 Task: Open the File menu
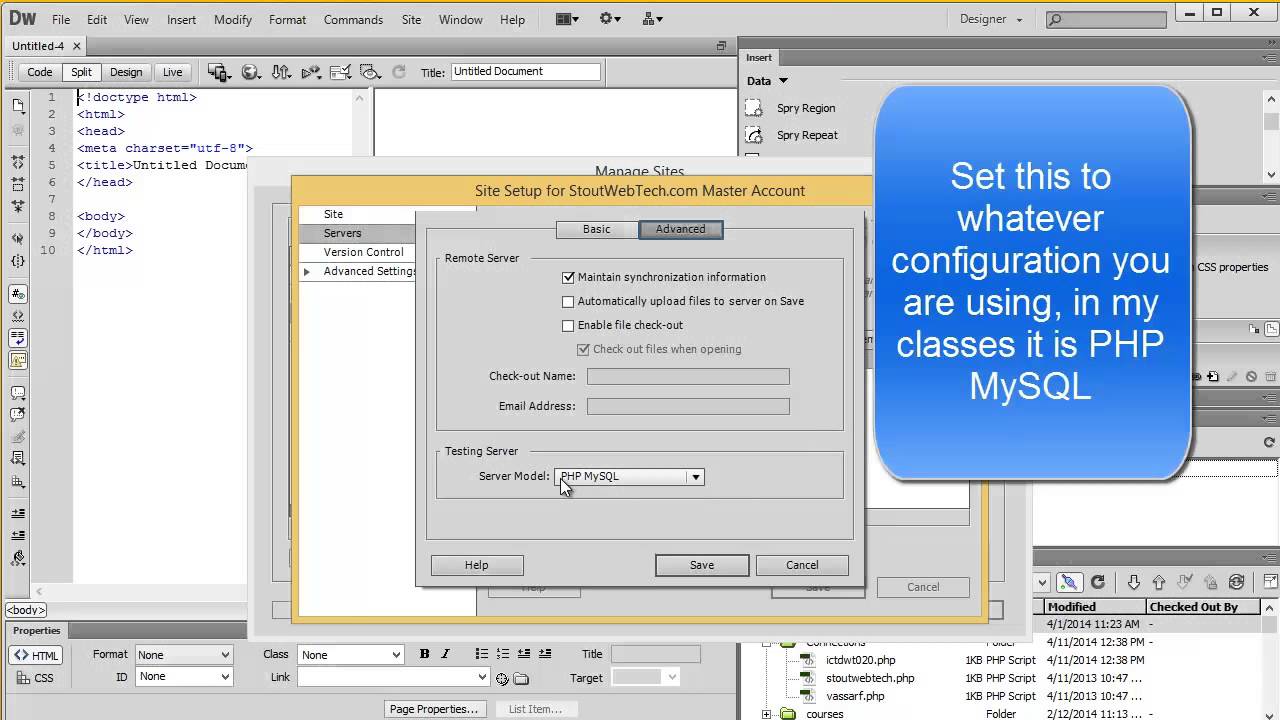[x=61, y=19]
